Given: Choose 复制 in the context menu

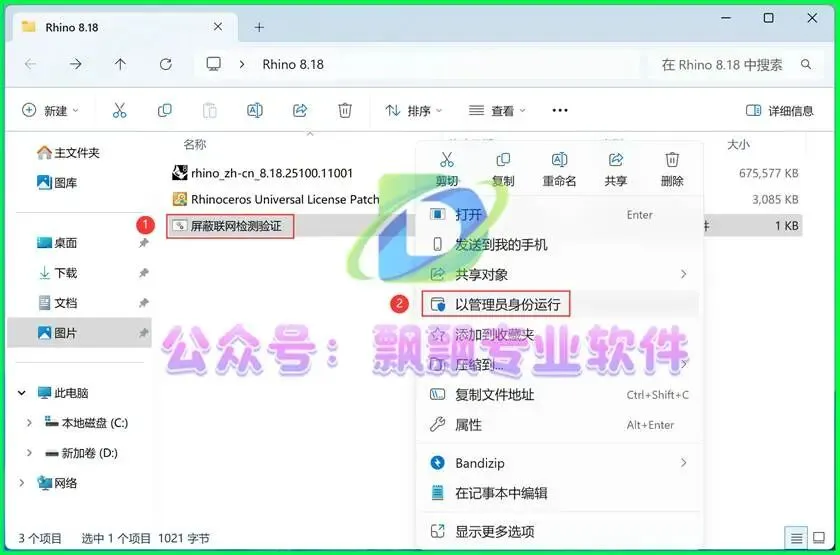Looking at the screenshot, I should click(503, 169).
